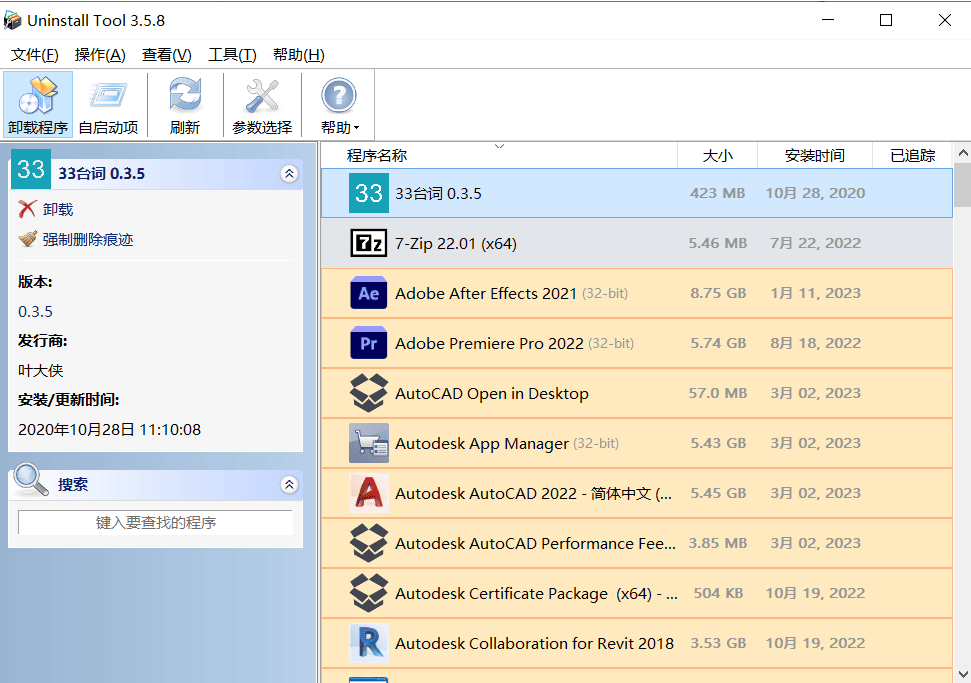The image size is (971, 683).
Task: Select Autodesk Certificate Package (x64) row
Action: point(637,593)
